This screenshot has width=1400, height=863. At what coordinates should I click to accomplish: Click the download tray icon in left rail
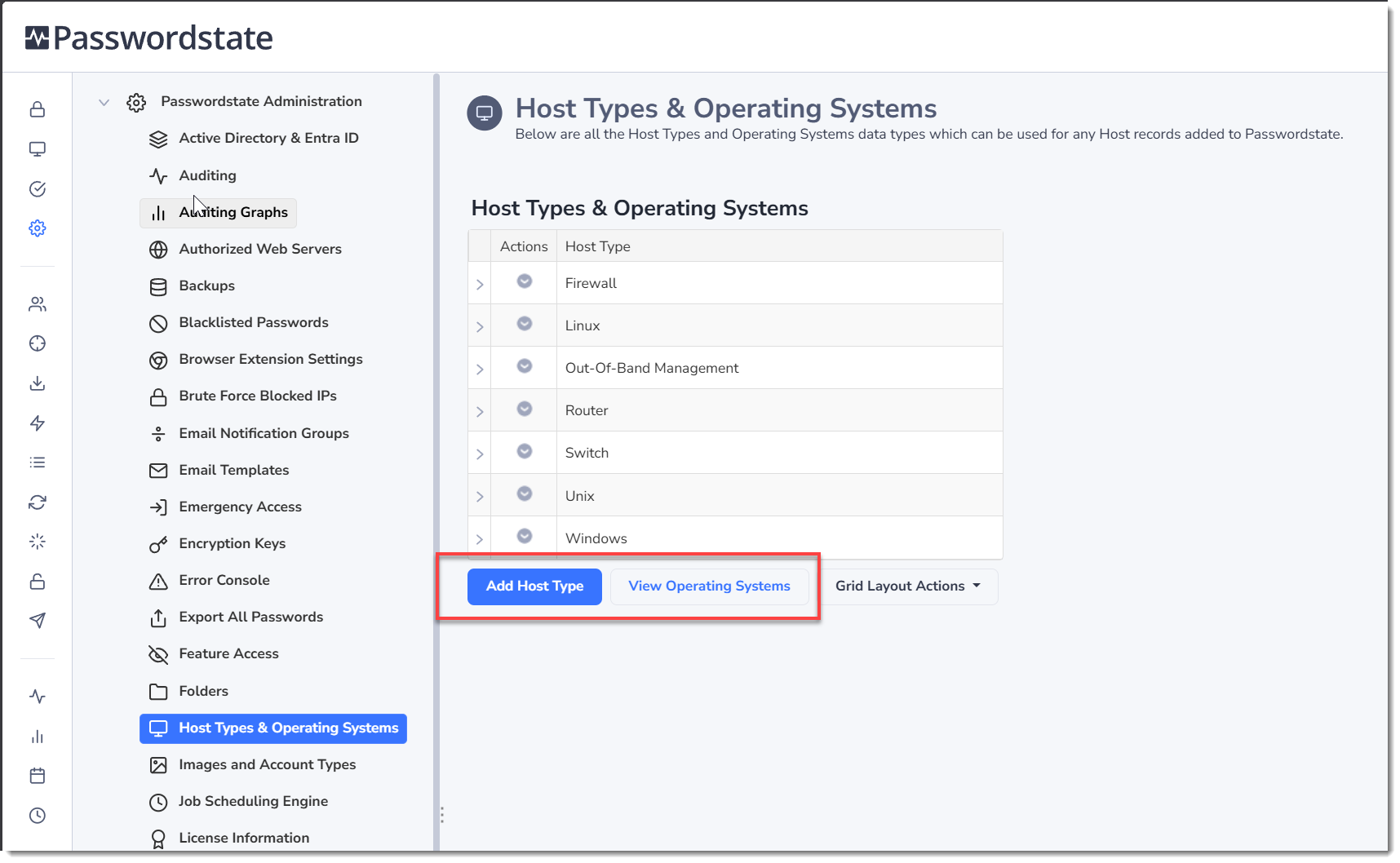(38, 383)
